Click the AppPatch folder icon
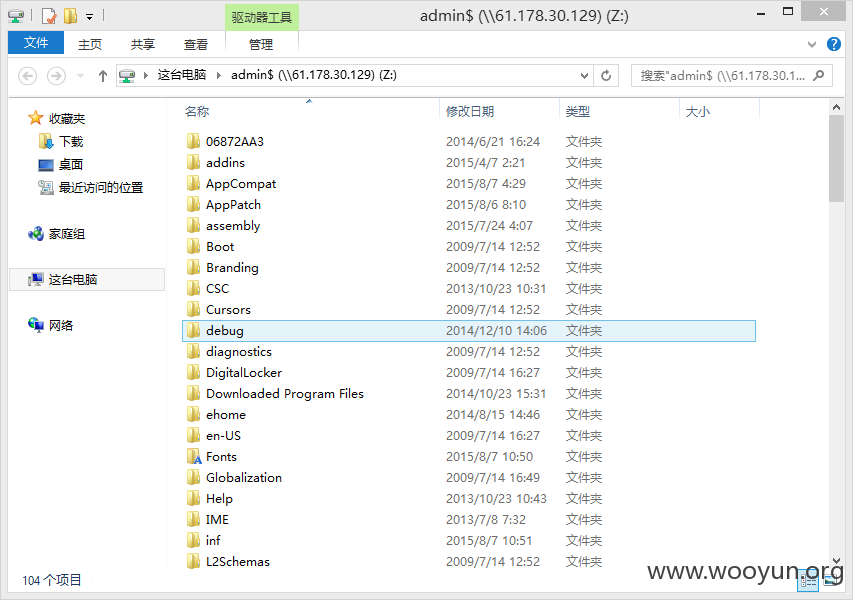Image resolution: width=853 pixels, height=600 pixels. (193, 205)
